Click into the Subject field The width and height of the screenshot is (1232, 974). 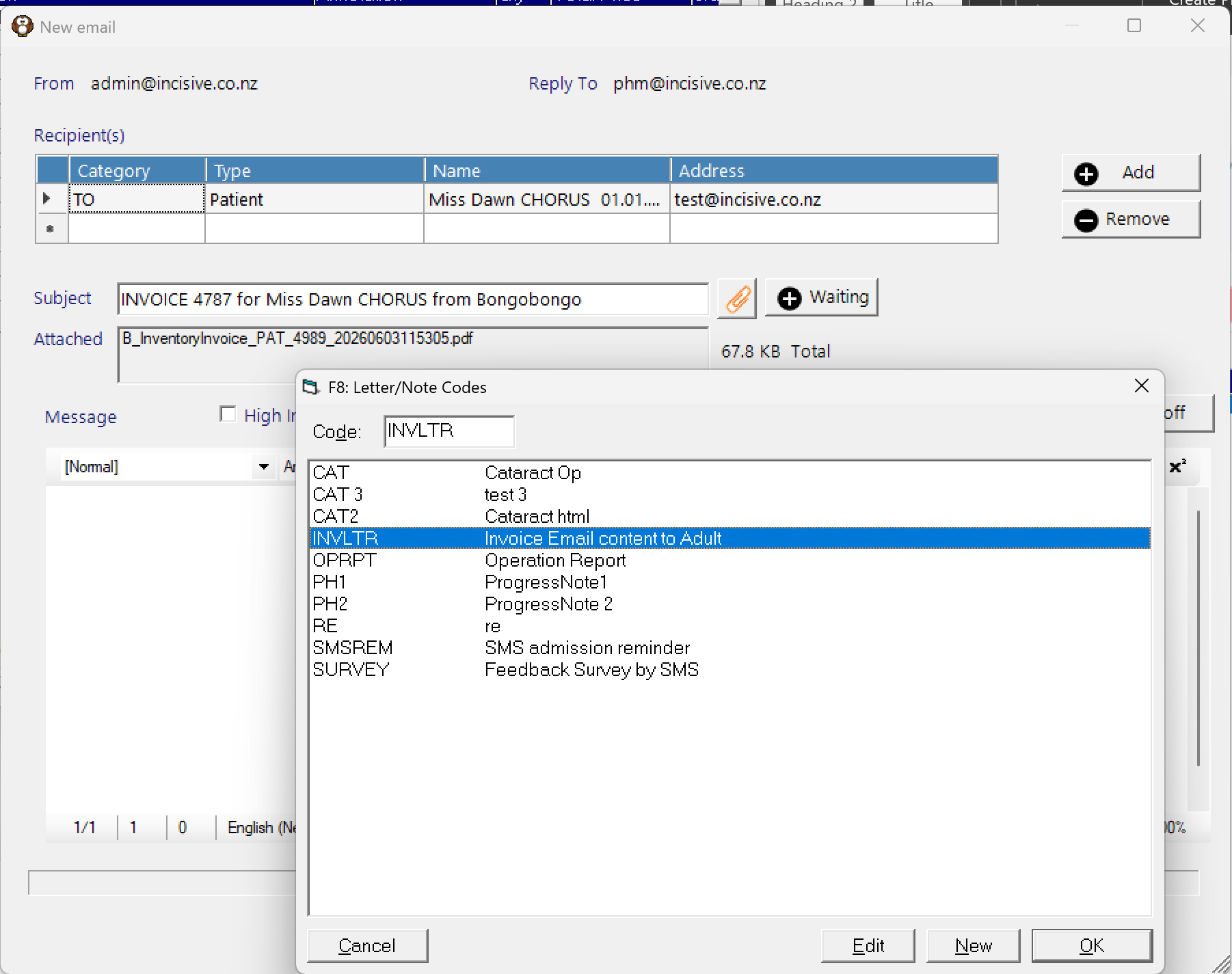tap(413, 299)
